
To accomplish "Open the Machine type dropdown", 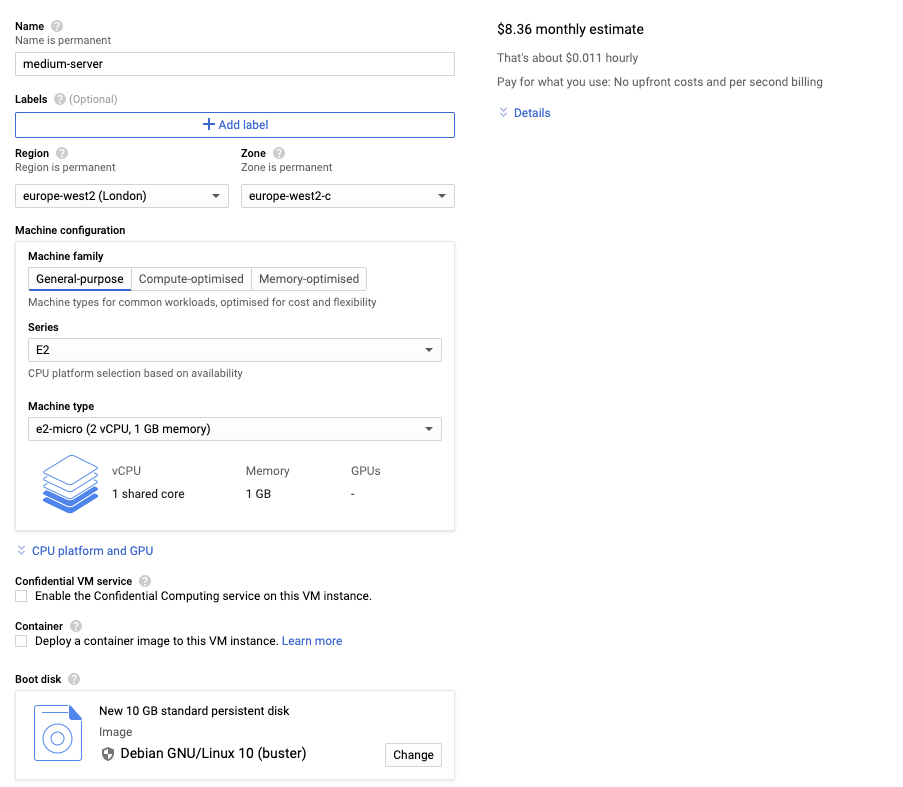I will pos(235,428).
